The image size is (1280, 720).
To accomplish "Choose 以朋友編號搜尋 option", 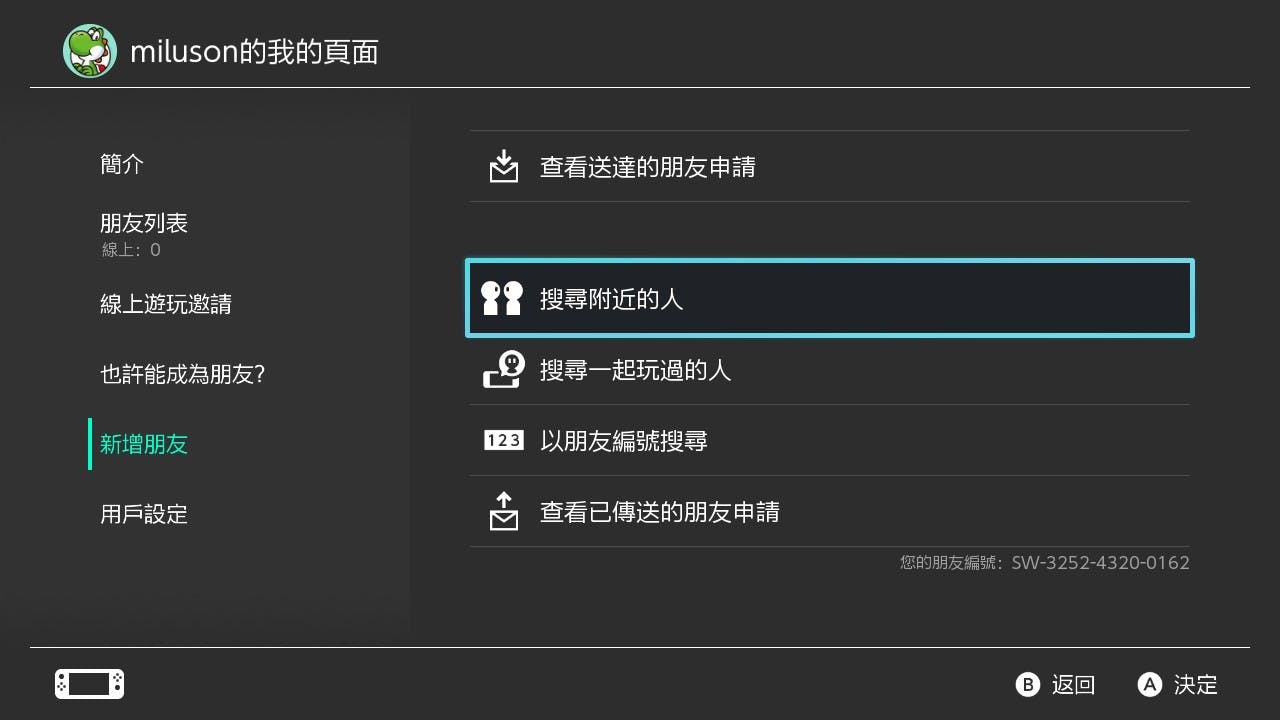I will pos(830,440).
